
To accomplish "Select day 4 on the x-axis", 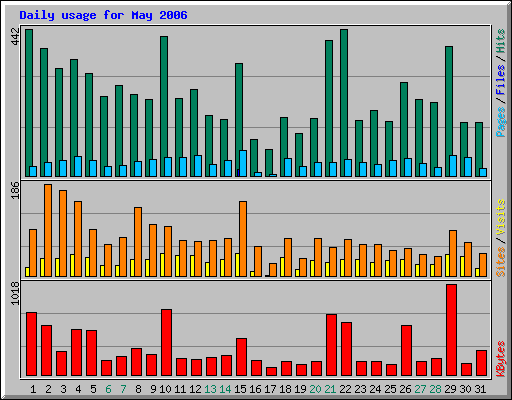I will [78, 389].
